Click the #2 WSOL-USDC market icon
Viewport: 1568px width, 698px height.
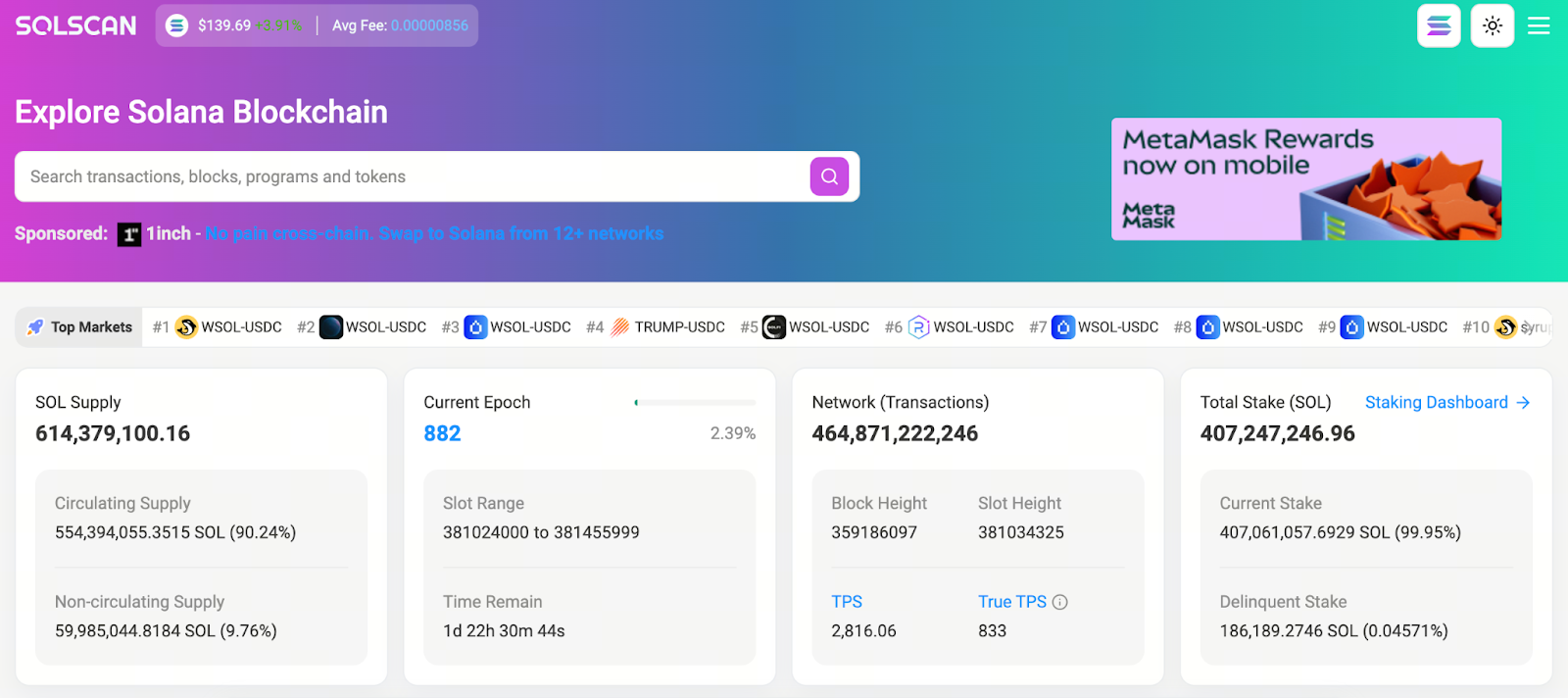(x=331, y=327)
